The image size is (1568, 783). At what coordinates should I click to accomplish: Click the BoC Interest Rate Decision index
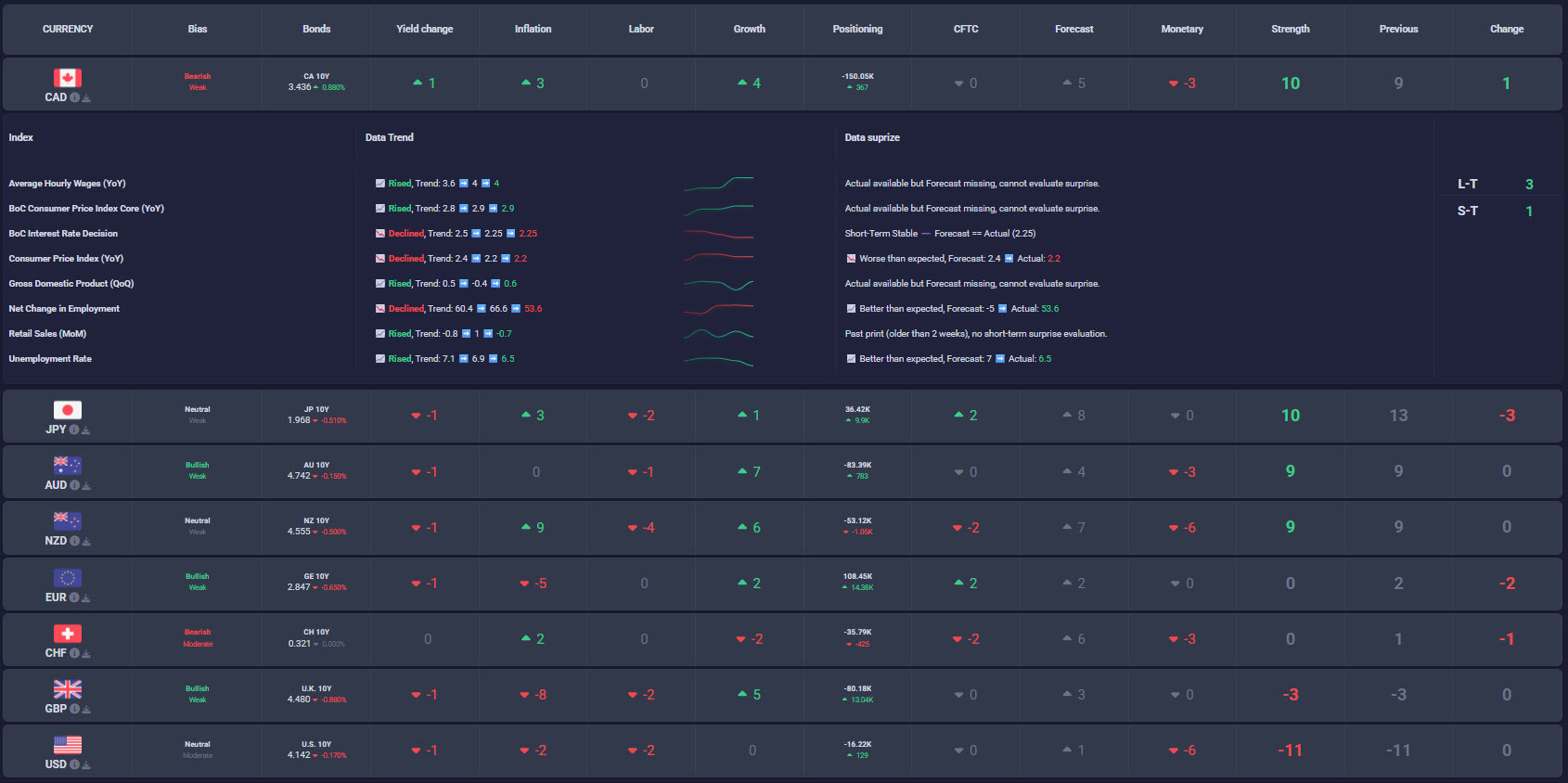(x=63, y=234)
